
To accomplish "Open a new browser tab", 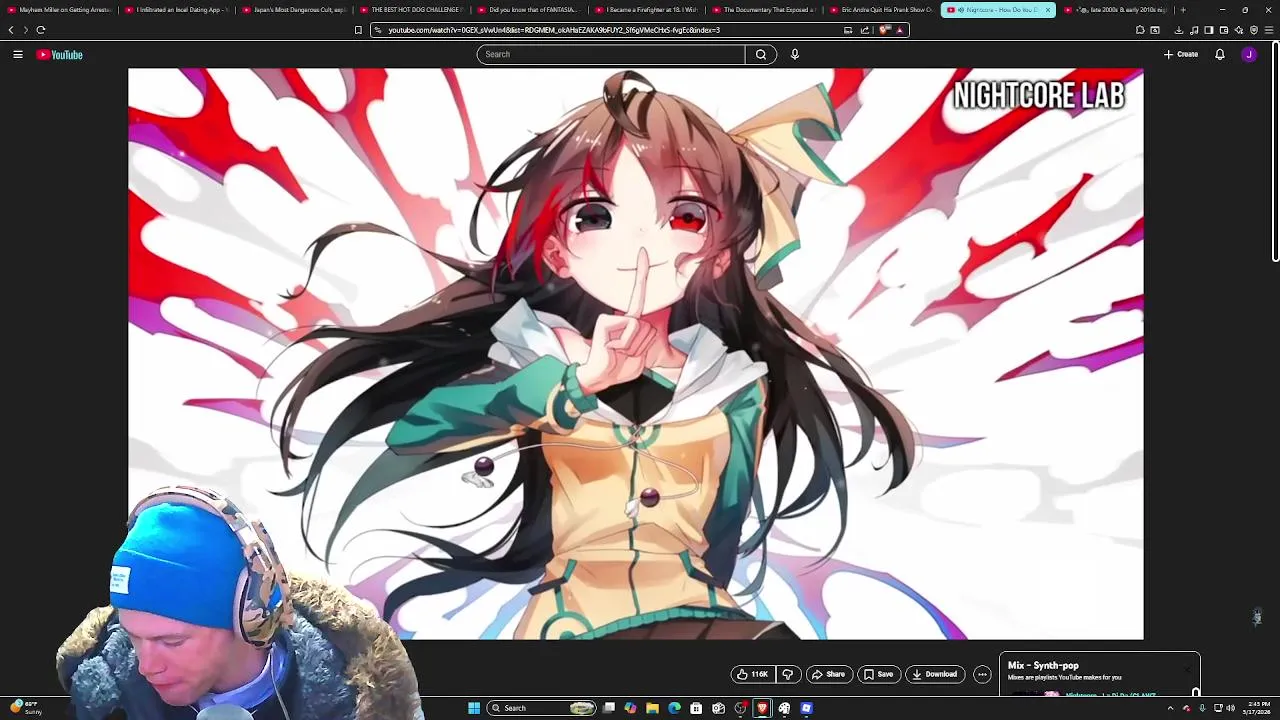I will tap(1183, 10).
